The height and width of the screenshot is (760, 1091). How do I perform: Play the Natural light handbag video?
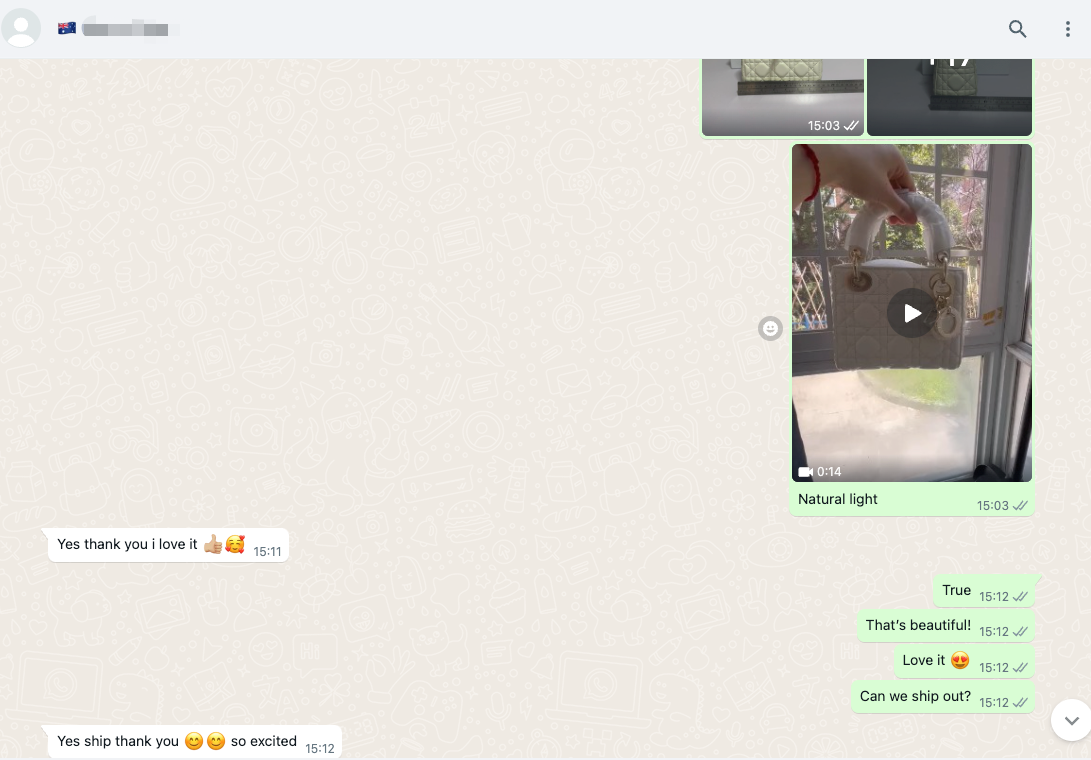pyautogui.click(x=912, y=313)
